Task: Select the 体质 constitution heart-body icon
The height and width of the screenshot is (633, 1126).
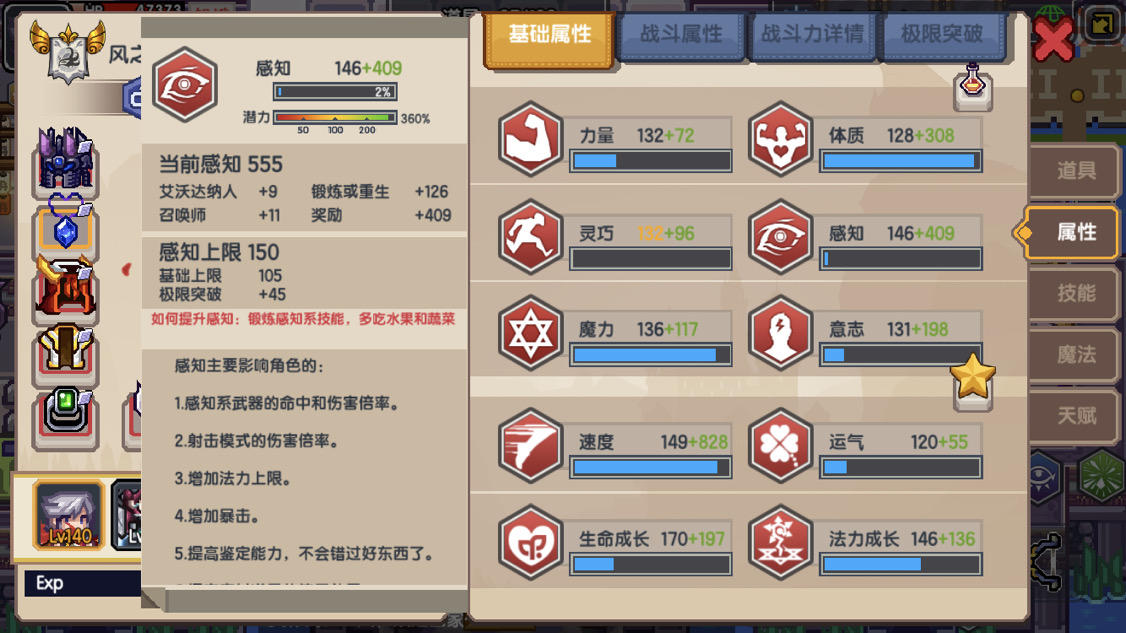Action: click(780, 139)
